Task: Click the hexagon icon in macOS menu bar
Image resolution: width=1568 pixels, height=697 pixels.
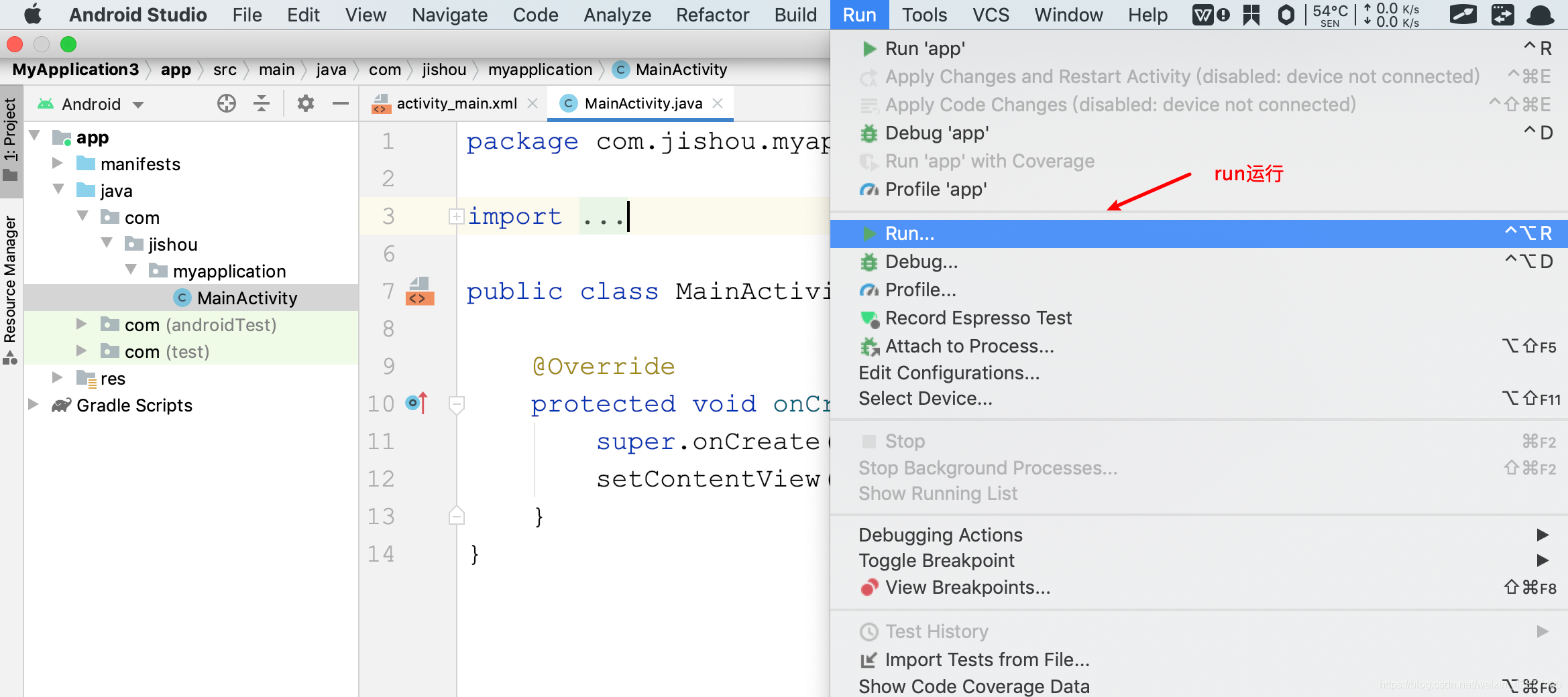Action: (x=1286, y=15)
